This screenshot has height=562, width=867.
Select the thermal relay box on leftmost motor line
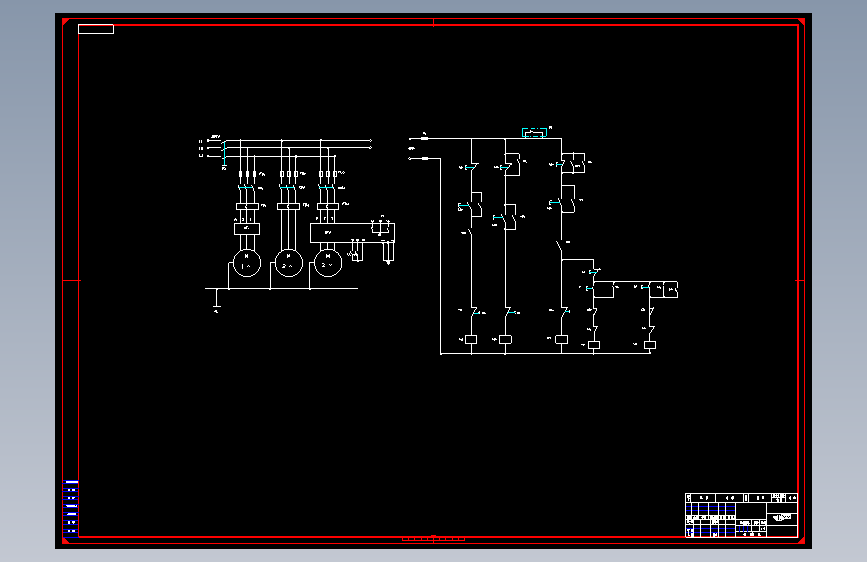pyautogui.click(x=247, y=206)
